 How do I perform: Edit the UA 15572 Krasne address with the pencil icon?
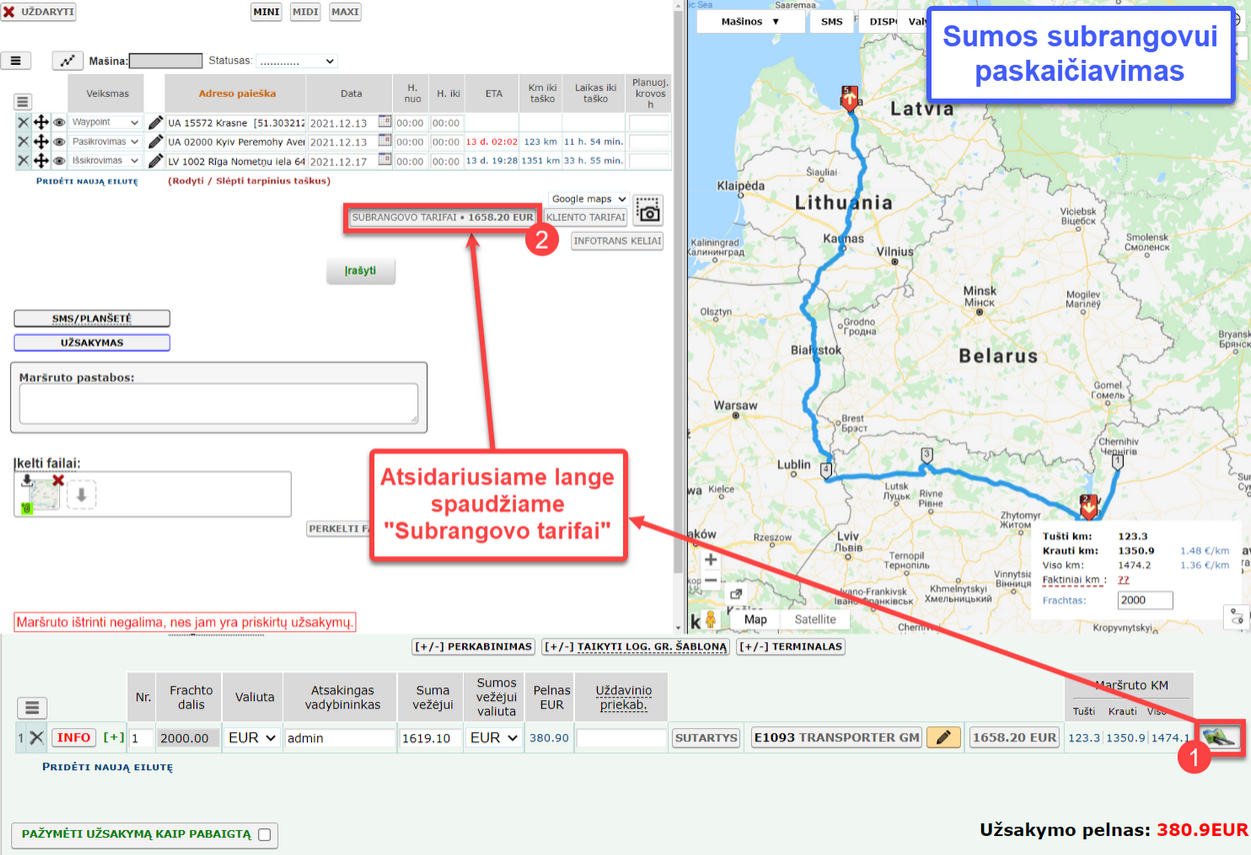155,123
